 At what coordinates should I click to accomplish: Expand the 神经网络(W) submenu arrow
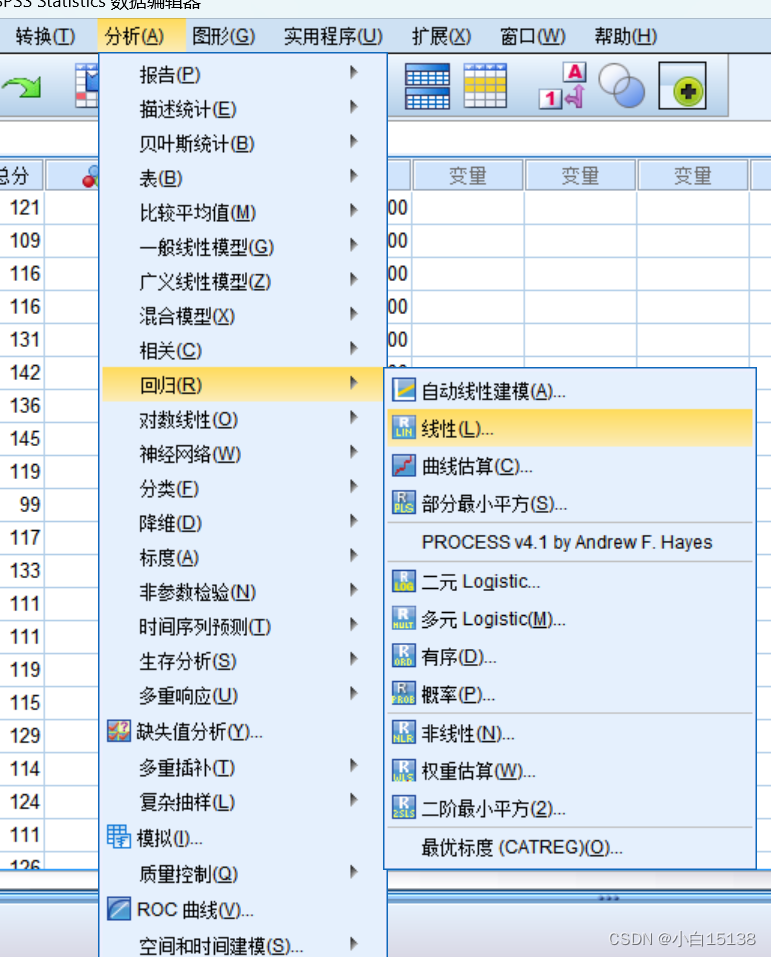pos(353,452)
